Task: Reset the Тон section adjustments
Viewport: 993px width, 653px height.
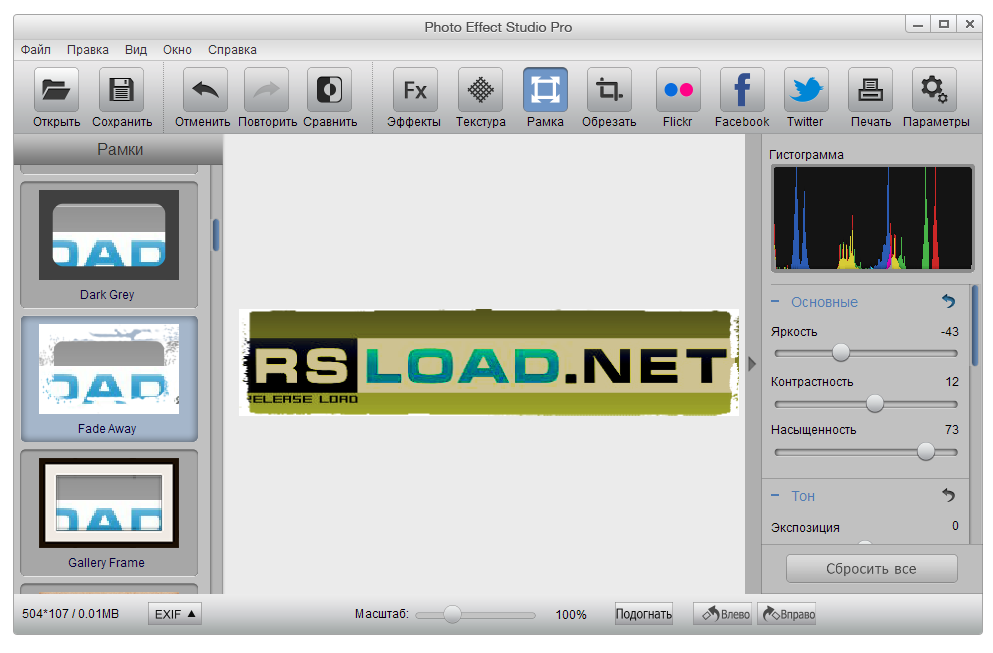Action: click(948, 495)
